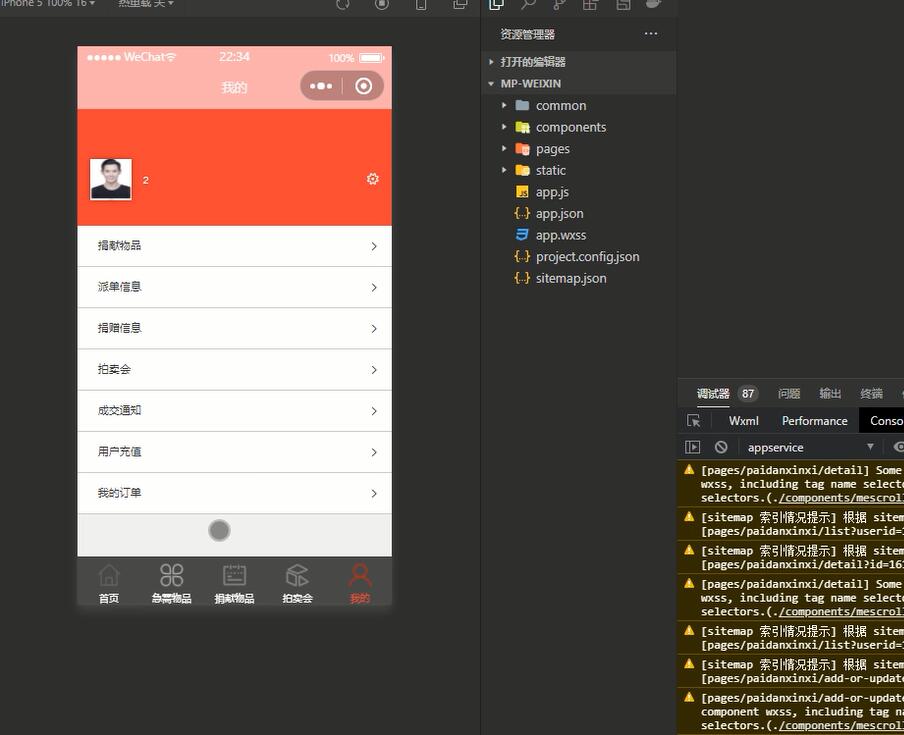Open the Explorer view in the sidebar
Viewport: 904px width, 735px height.
496,5
